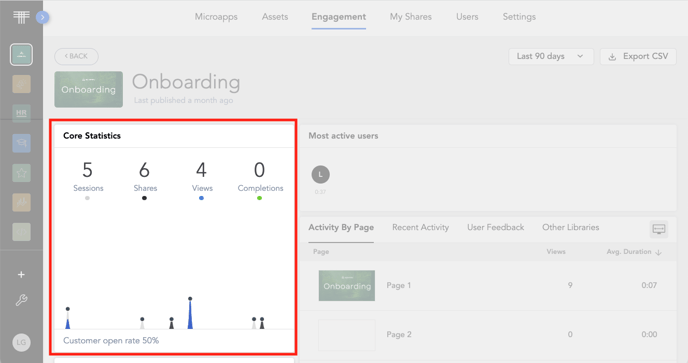Click the Sessions stat label
This screenshot has height=363, width=688.
(88, 188)
